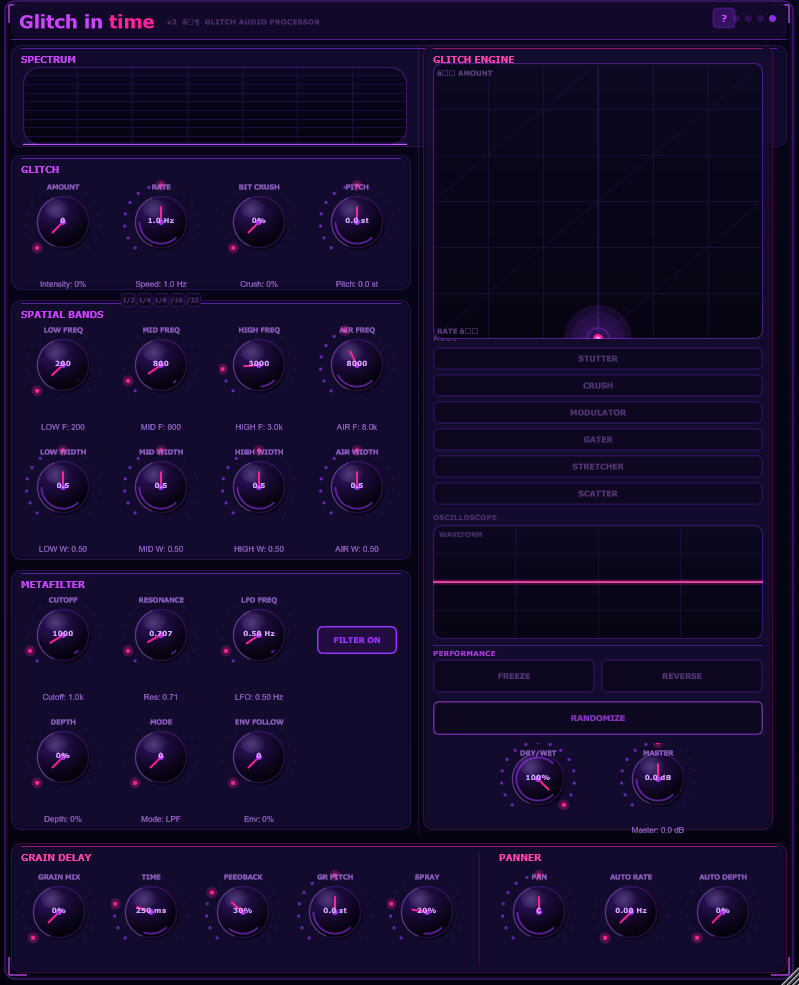
Task: Click the LOW FREQ knob
Action: coord(63,364)
